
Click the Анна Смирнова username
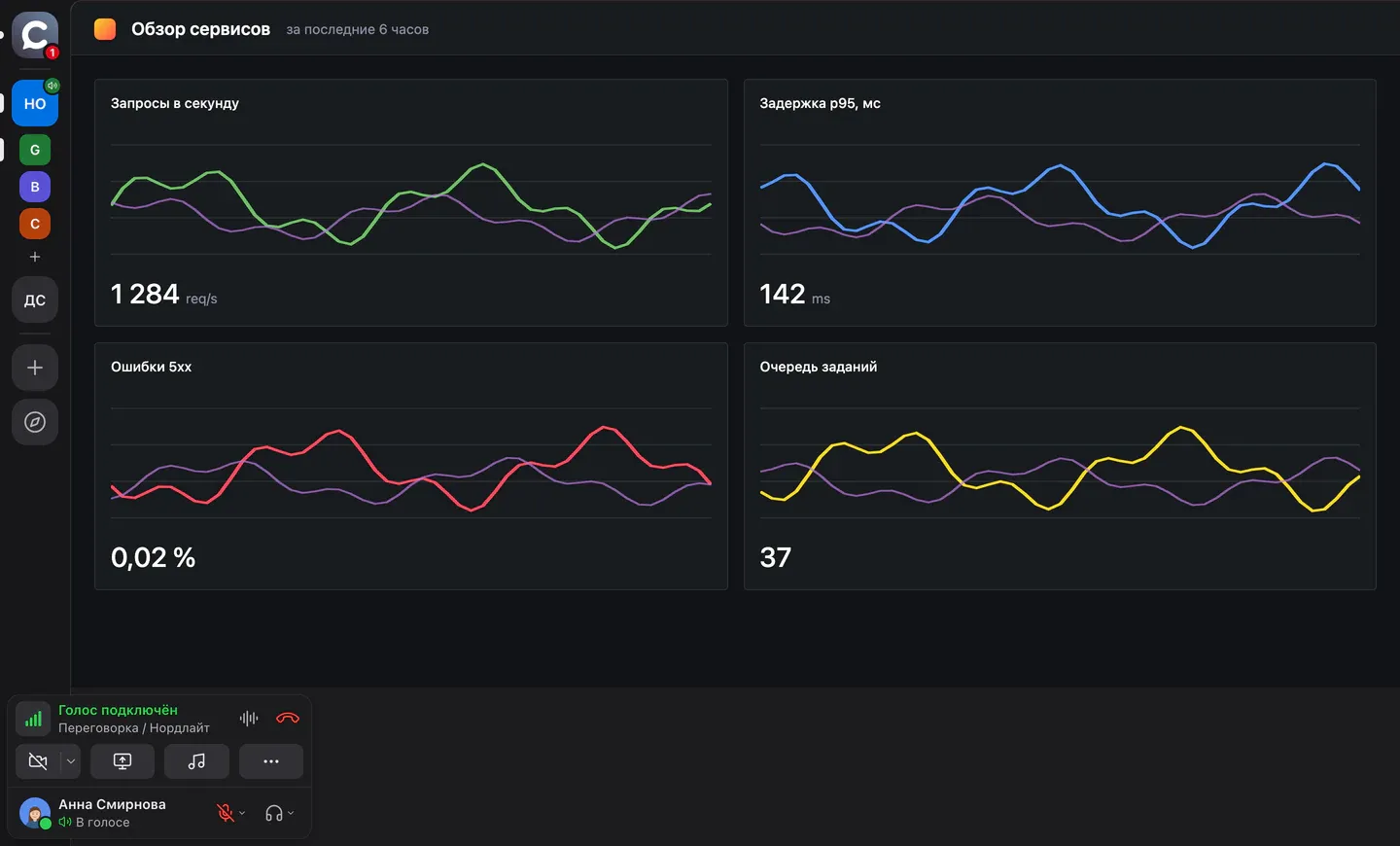click(x=112, y=804)
